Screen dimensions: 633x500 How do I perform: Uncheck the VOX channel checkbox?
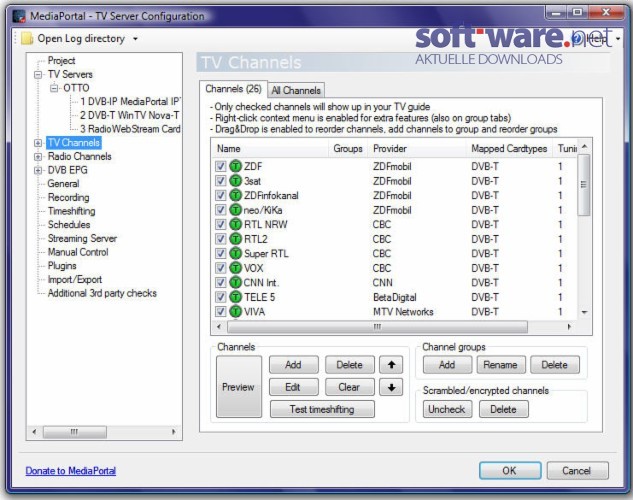220,268
